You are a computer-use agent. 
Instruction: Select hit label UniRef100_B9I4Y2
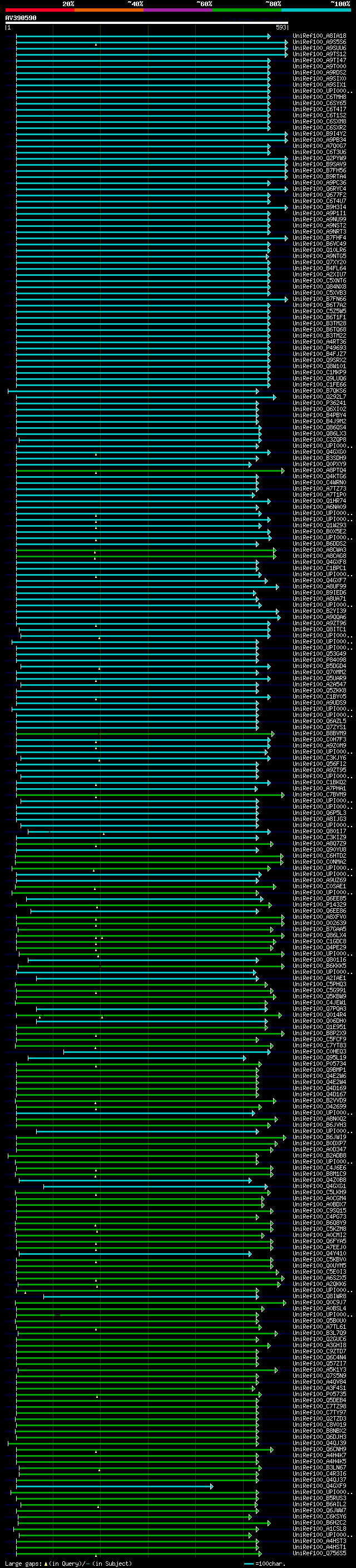(x=319, y=134)
